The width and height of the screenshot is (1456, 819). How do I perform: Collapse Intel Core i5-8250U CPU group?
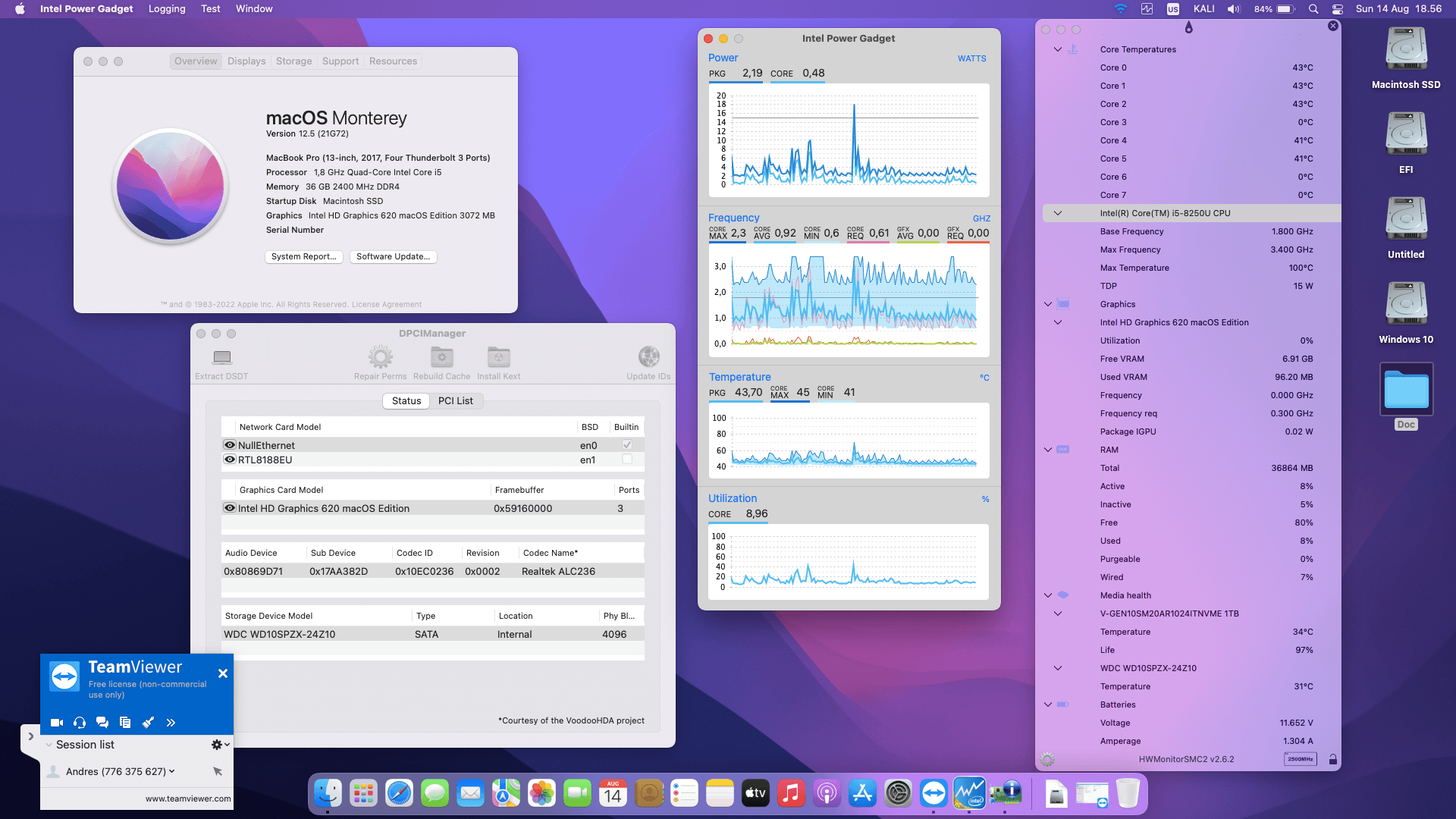[x=1057, y=213]
